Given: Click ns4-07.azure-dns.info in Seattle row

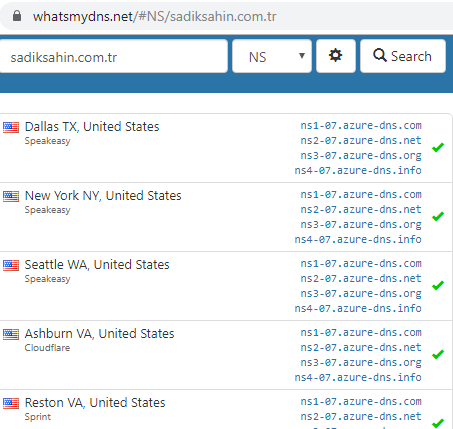Looking at the screenshot, I should pyautogui.click(x=358, y=309).
